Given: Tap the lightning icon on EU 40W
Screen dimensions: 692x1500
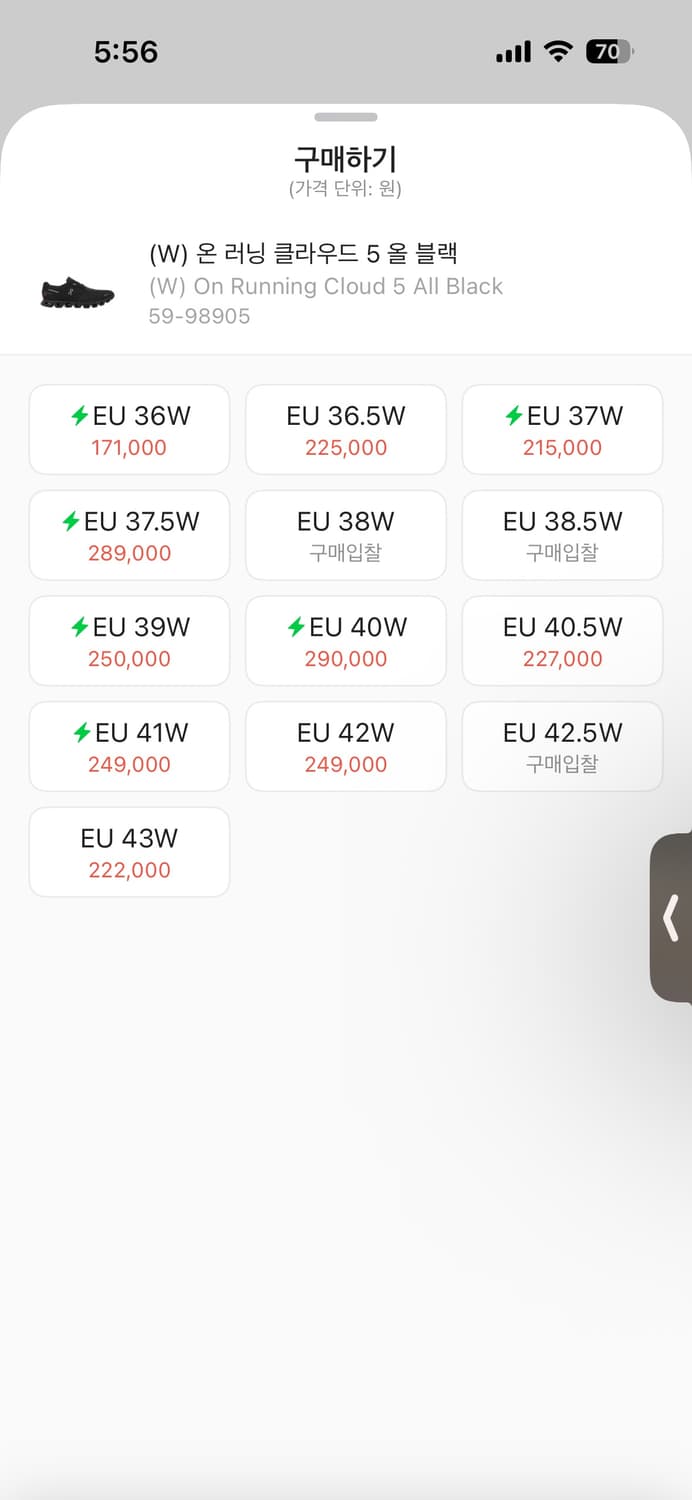Looking at the screenshot, I should click(296, 627).
